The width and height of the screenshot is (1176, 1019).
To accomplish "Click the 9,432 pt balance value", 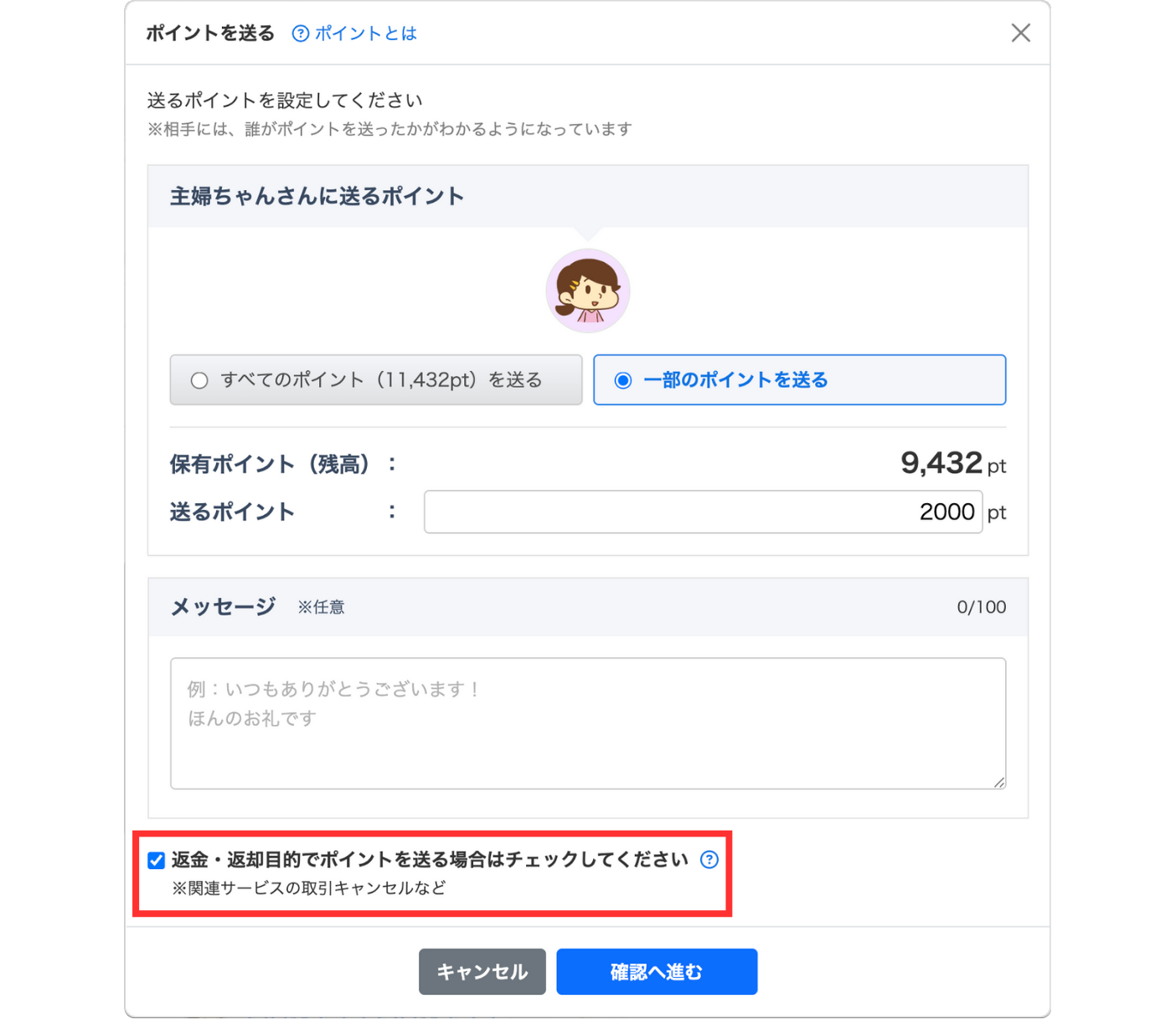I will [x=941, y=463].
